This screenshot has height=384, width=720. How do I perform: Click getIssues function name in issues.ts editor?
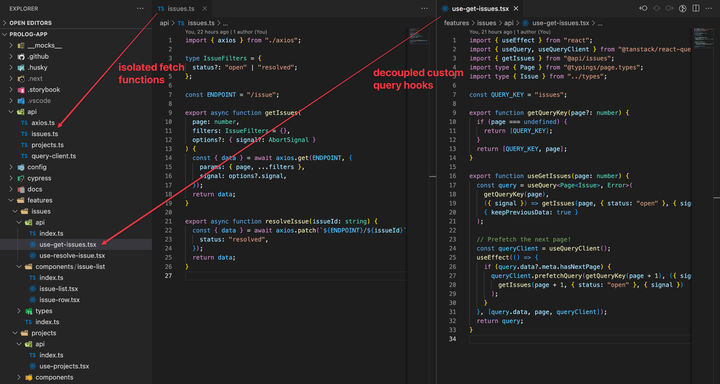click(x=280, y=113)
